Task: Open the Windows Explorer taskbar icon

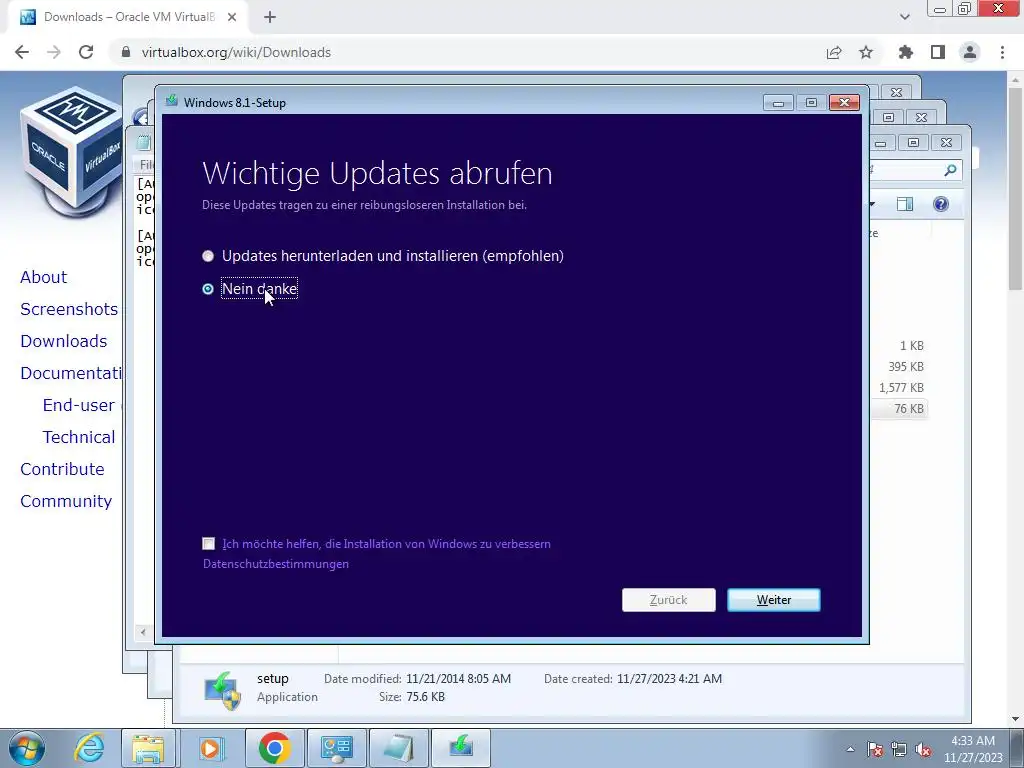Action: pyautogui.click(x=148, y=748)
